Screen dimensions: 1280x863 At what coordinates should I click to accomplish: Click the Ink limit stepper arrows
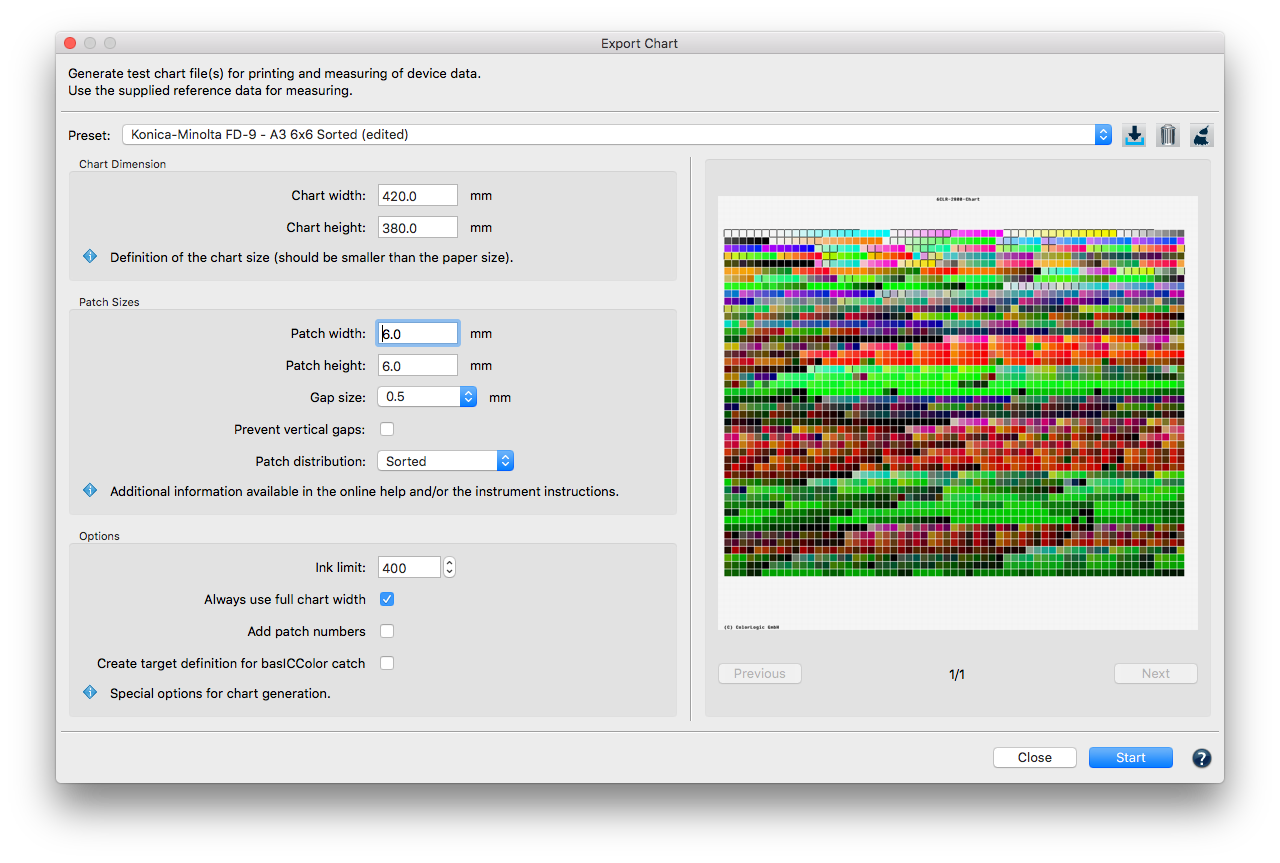449,567
